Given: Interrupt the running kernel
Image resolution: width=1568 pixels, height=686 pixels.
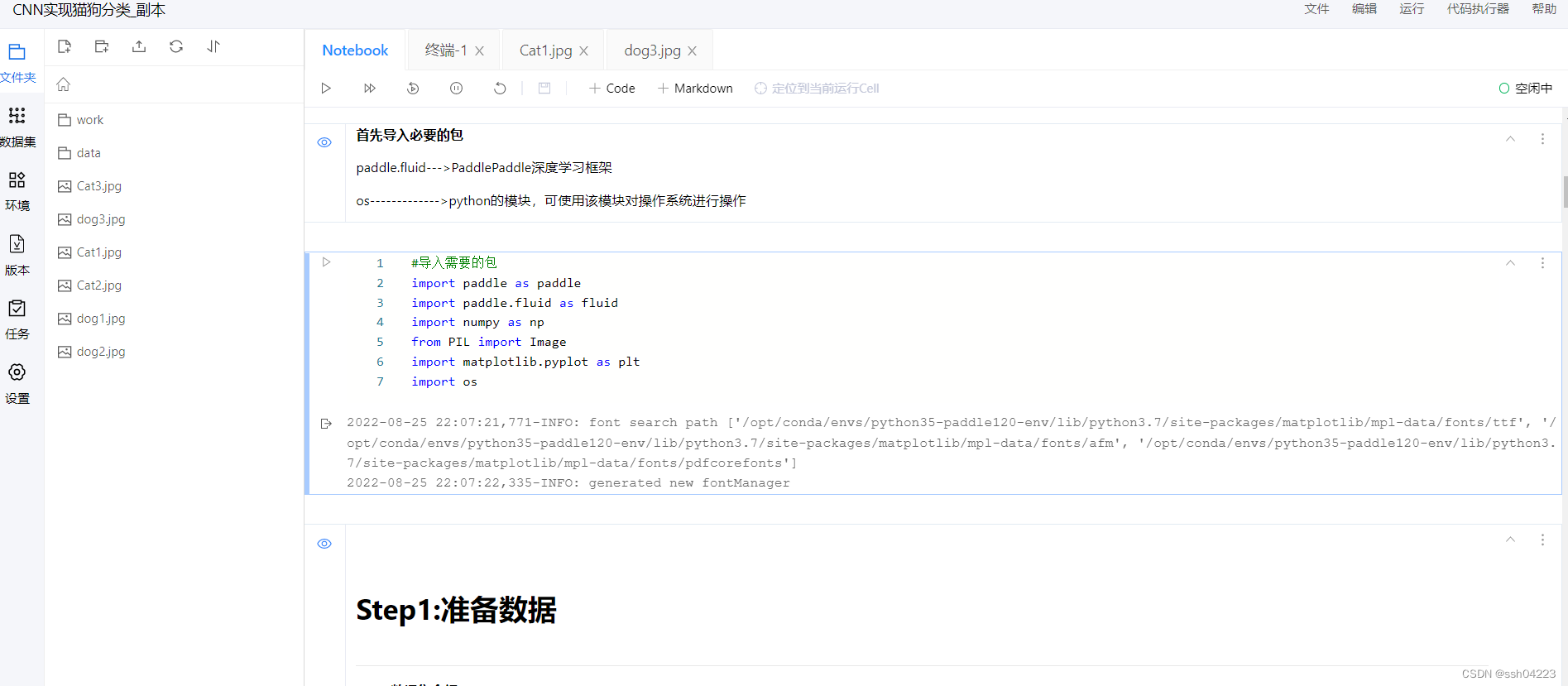Looking at the screenshot, I should point(456,89).
